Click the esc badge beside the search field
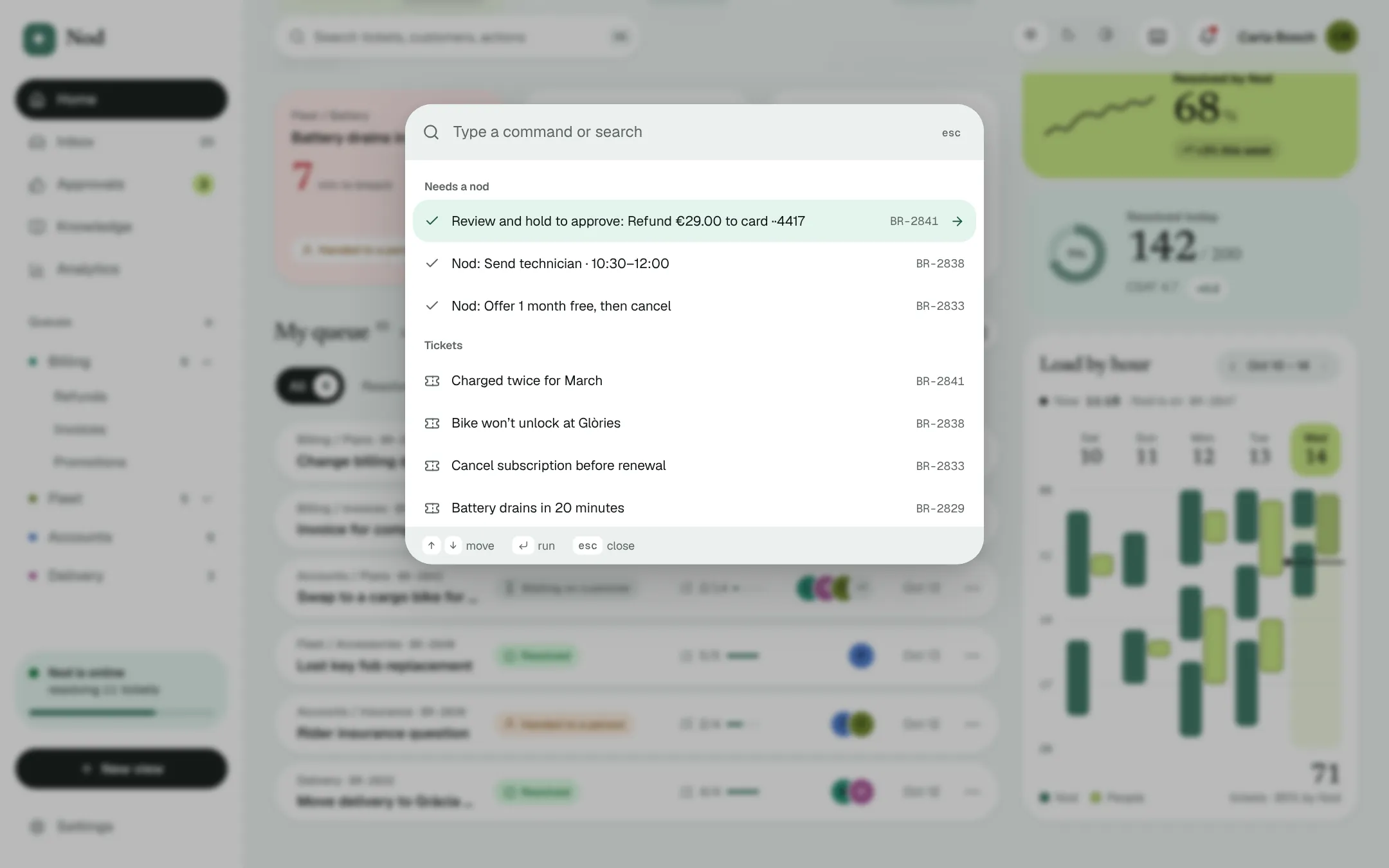This screenshot has width=1389, height=868. click(951, 132)
